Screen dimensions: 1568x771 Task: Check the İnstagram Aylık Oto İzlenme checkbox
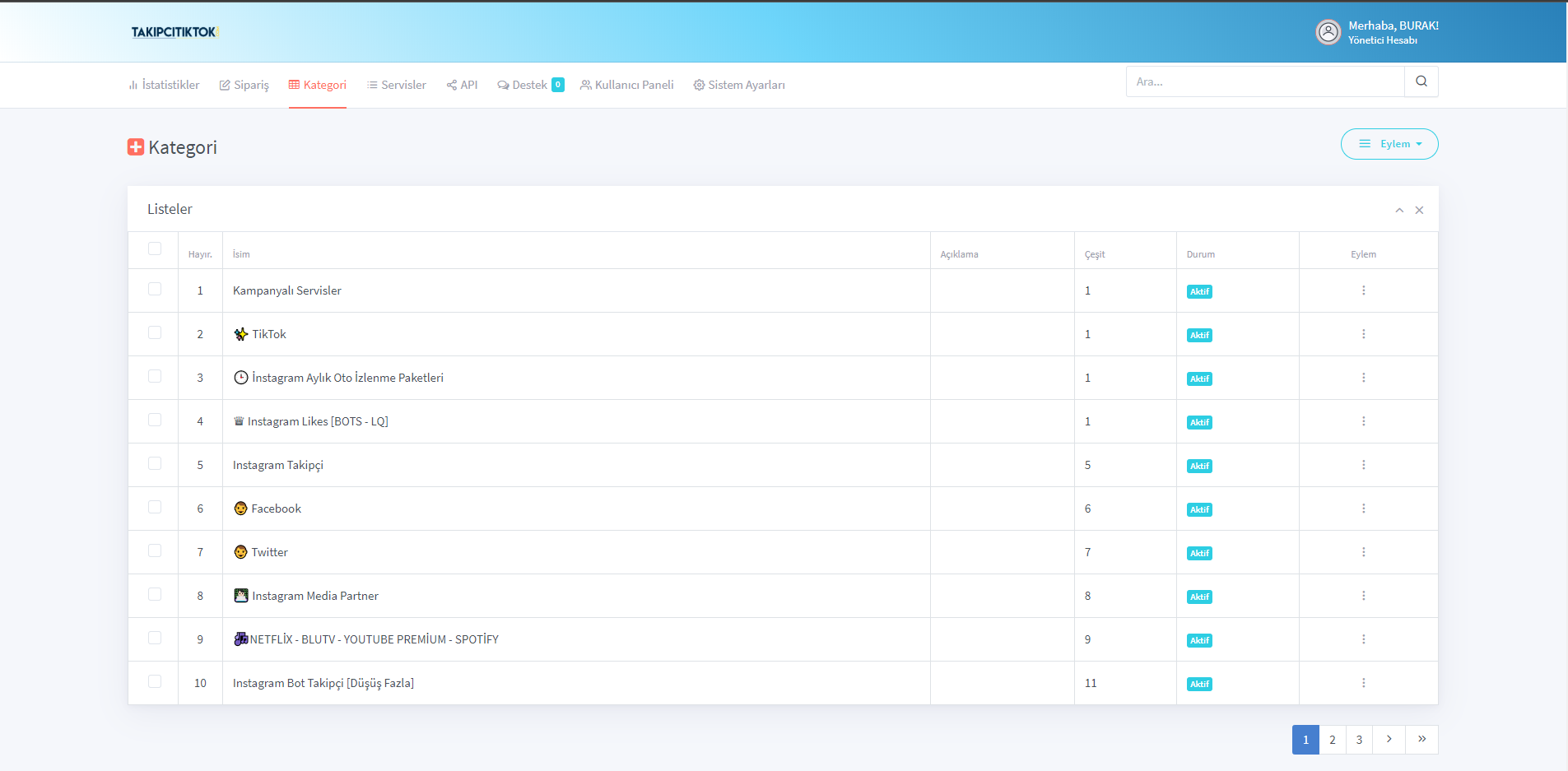coord(155,376)
